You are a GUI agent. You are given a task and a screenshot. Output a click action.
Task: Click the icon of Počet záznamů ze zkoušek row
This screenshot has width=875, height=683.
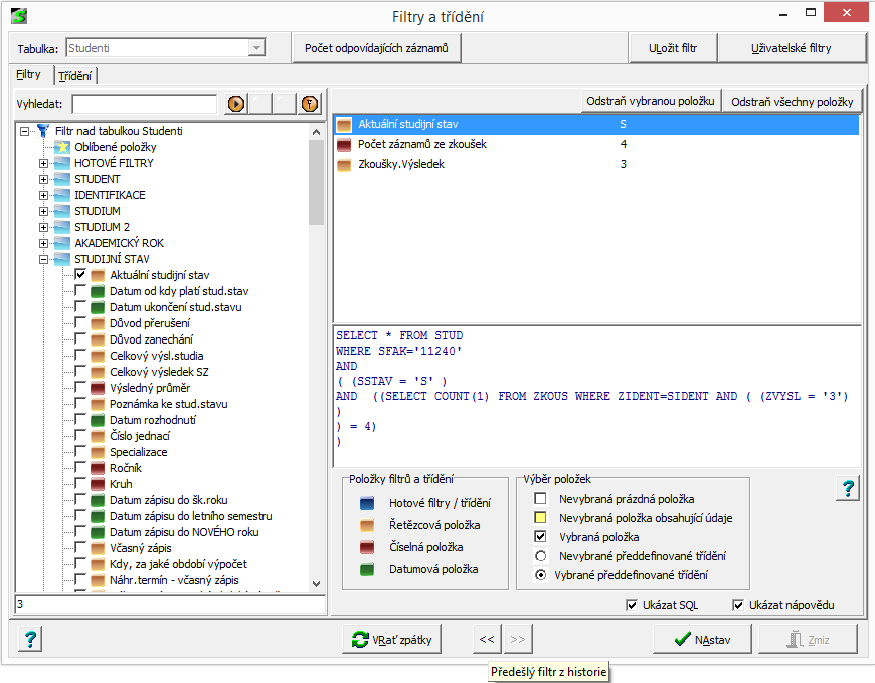click(x=345, y=145)
